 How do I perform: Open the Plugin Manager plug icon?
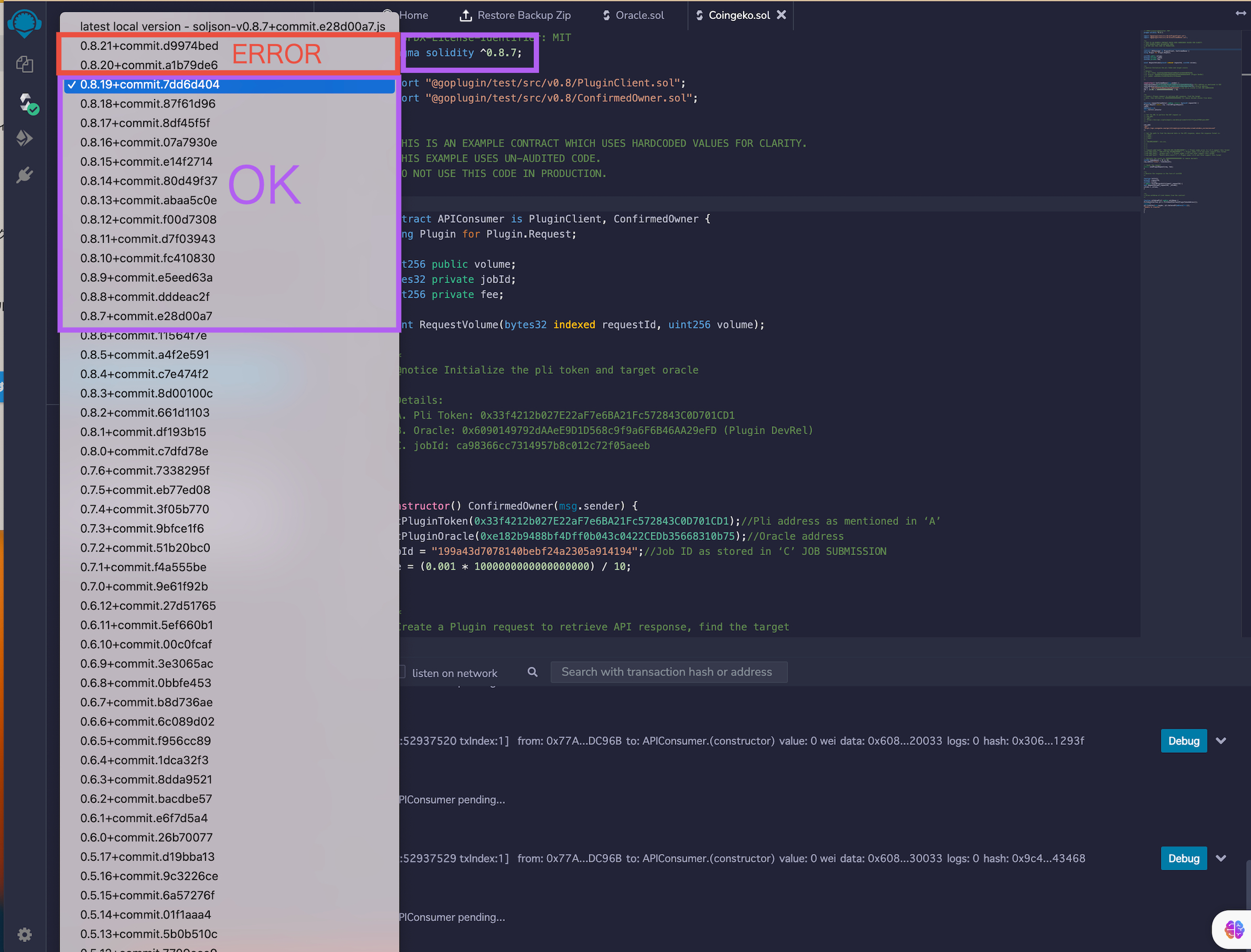[x=24, y=175]
